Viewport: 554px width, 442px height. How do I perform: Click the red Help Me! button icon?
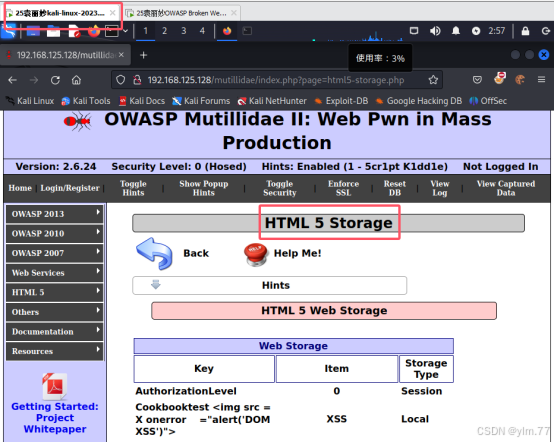(x=255, y=254)
